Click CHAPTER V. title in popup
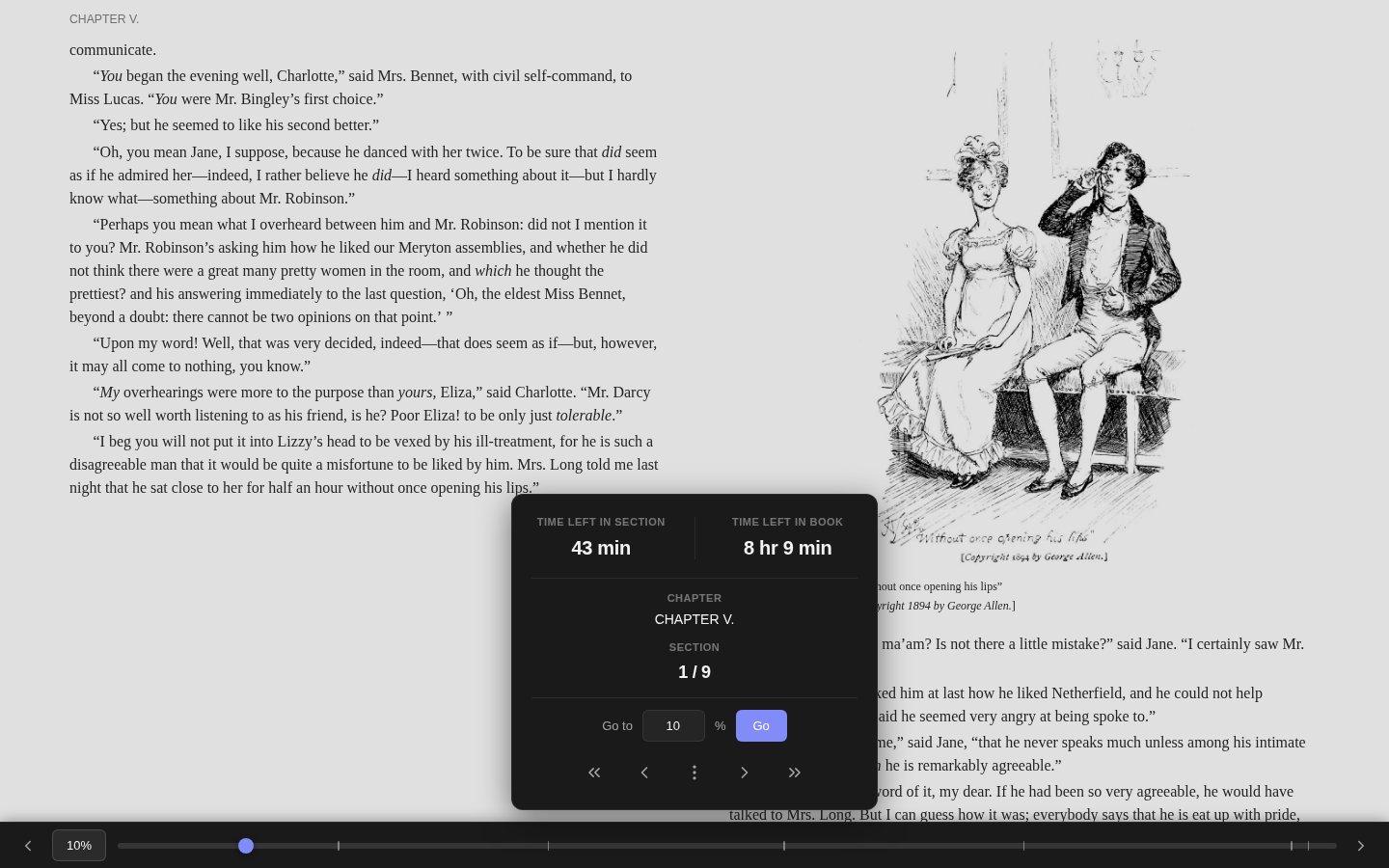 pyautogui.click(x=694, y=619)
